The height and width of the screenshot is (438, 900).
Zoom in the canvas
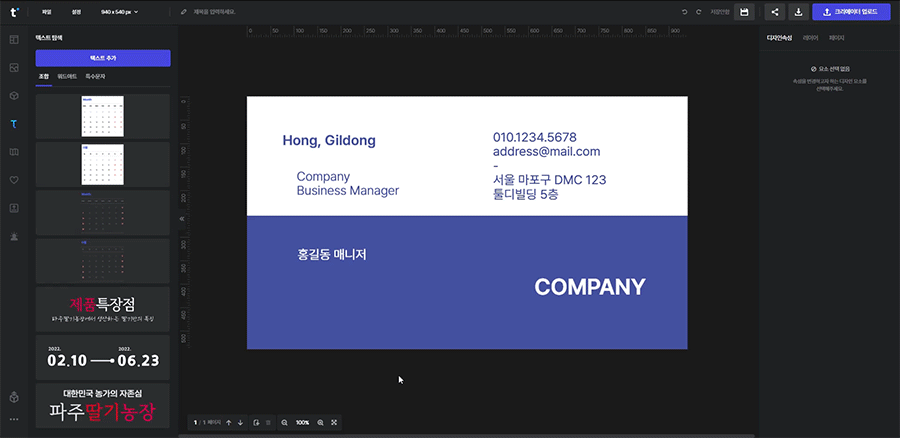coord(320,423)
